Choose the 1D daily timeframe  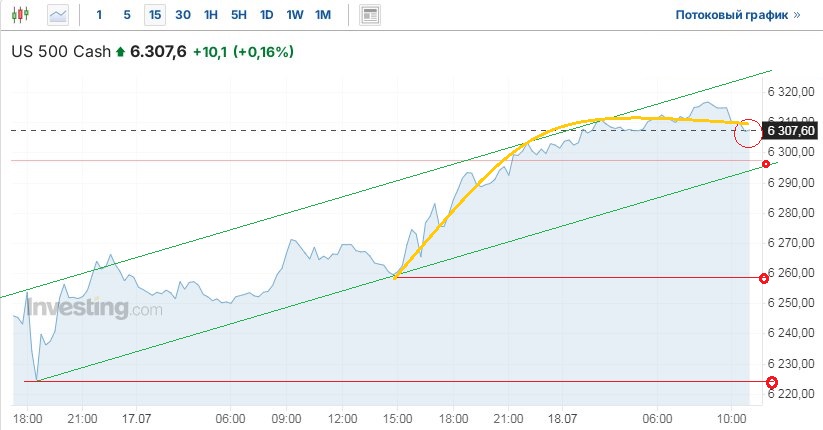tap(266, 15)
